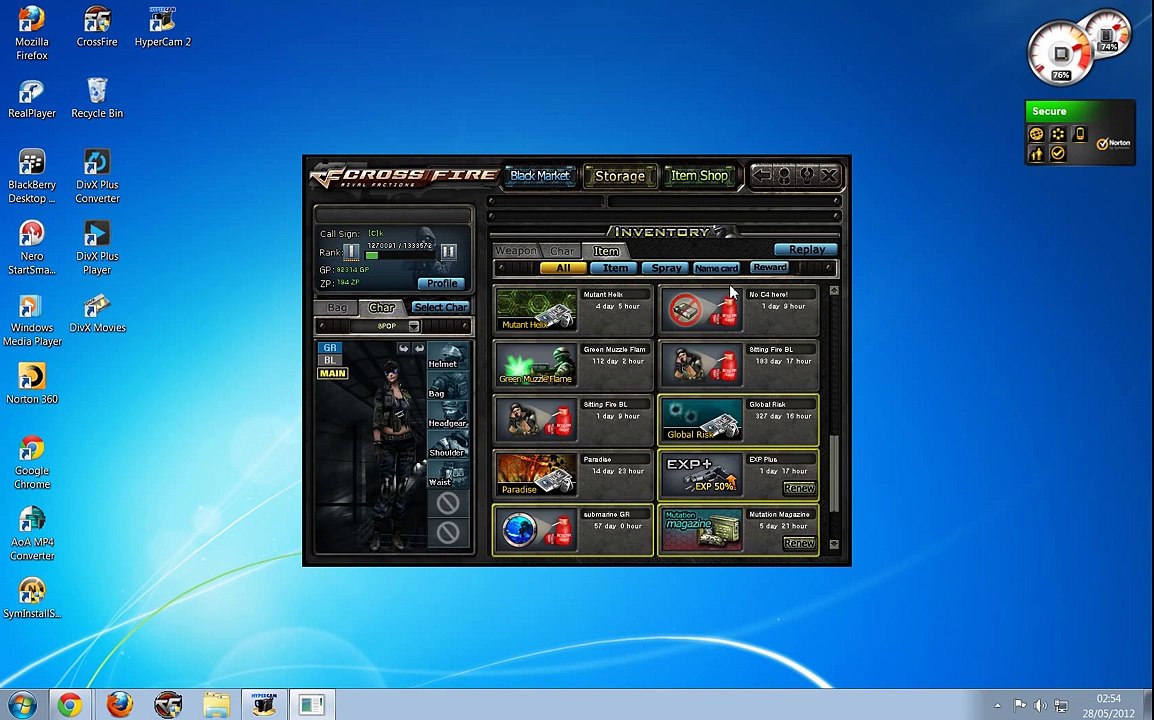Select the BL team toggle

[330, 360]
